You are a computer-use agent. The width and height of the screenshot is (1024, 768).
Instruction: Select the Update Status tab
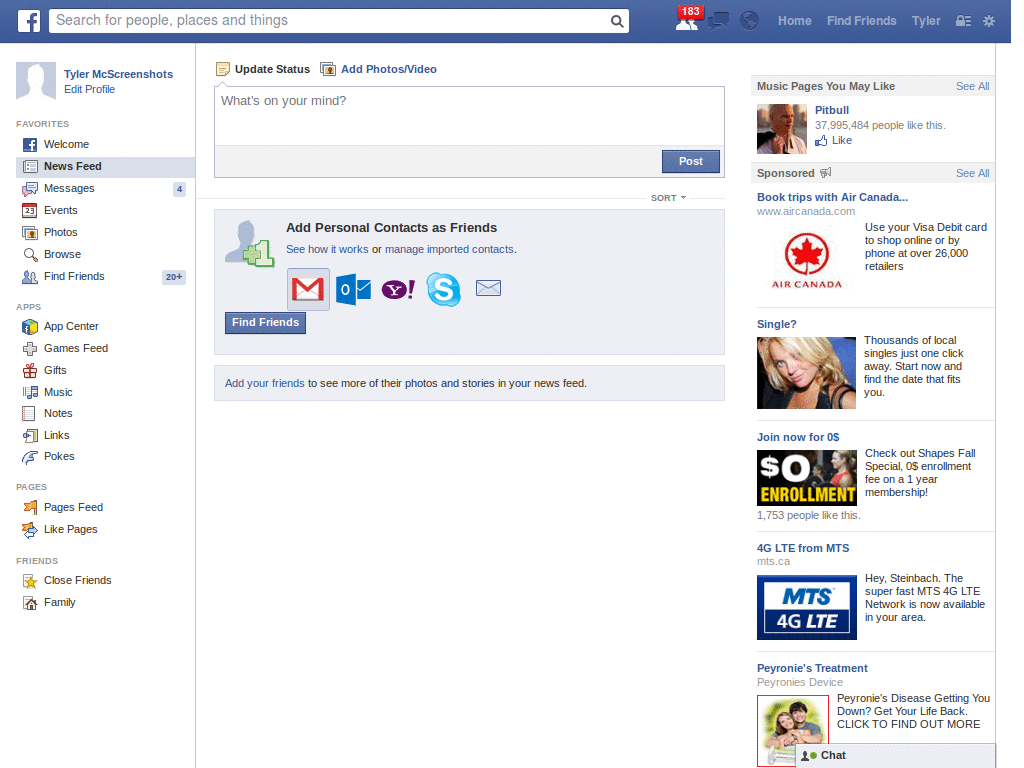[263, 69]
